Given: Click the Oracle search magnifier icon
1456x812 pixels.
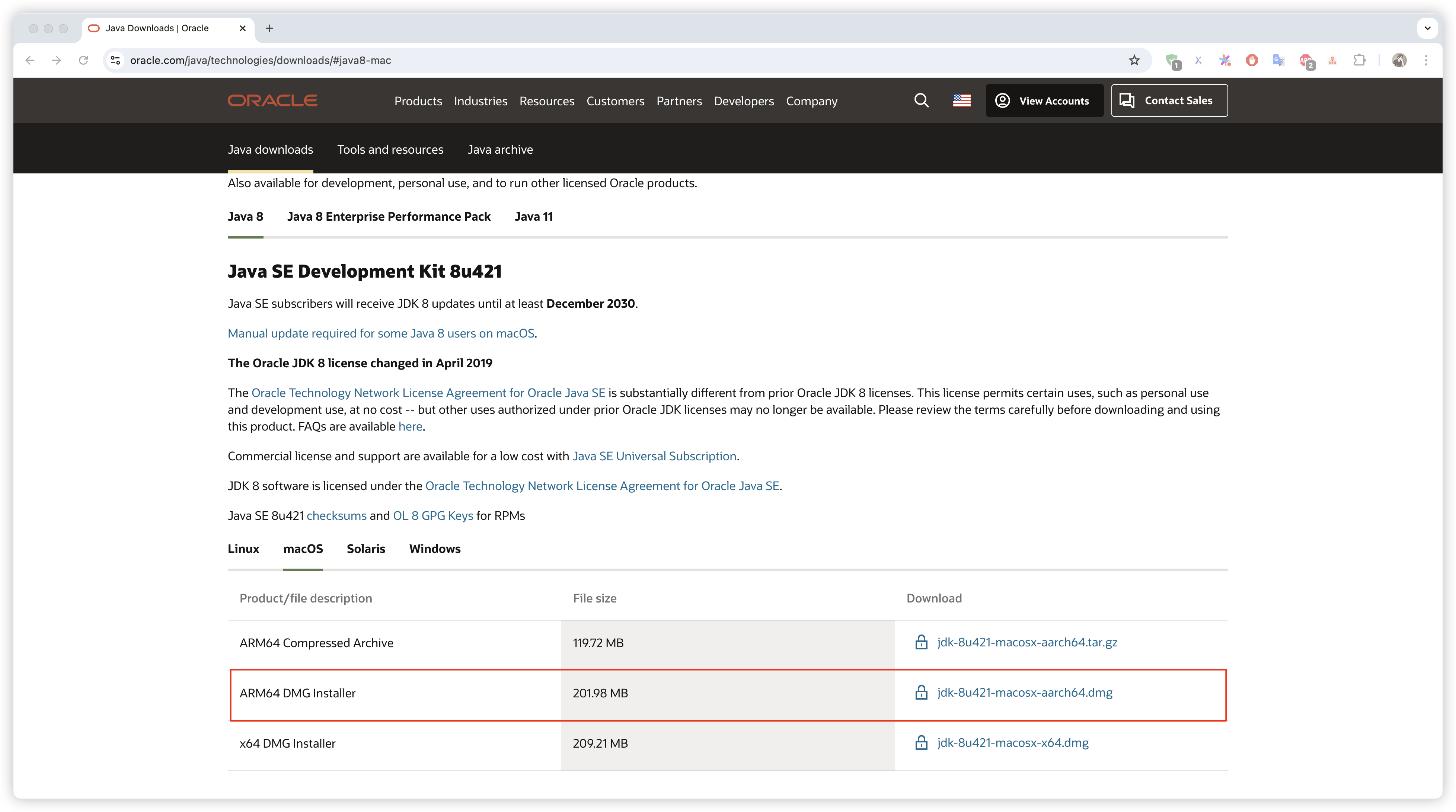Looking at the screenshot, I should click(921, 100).
